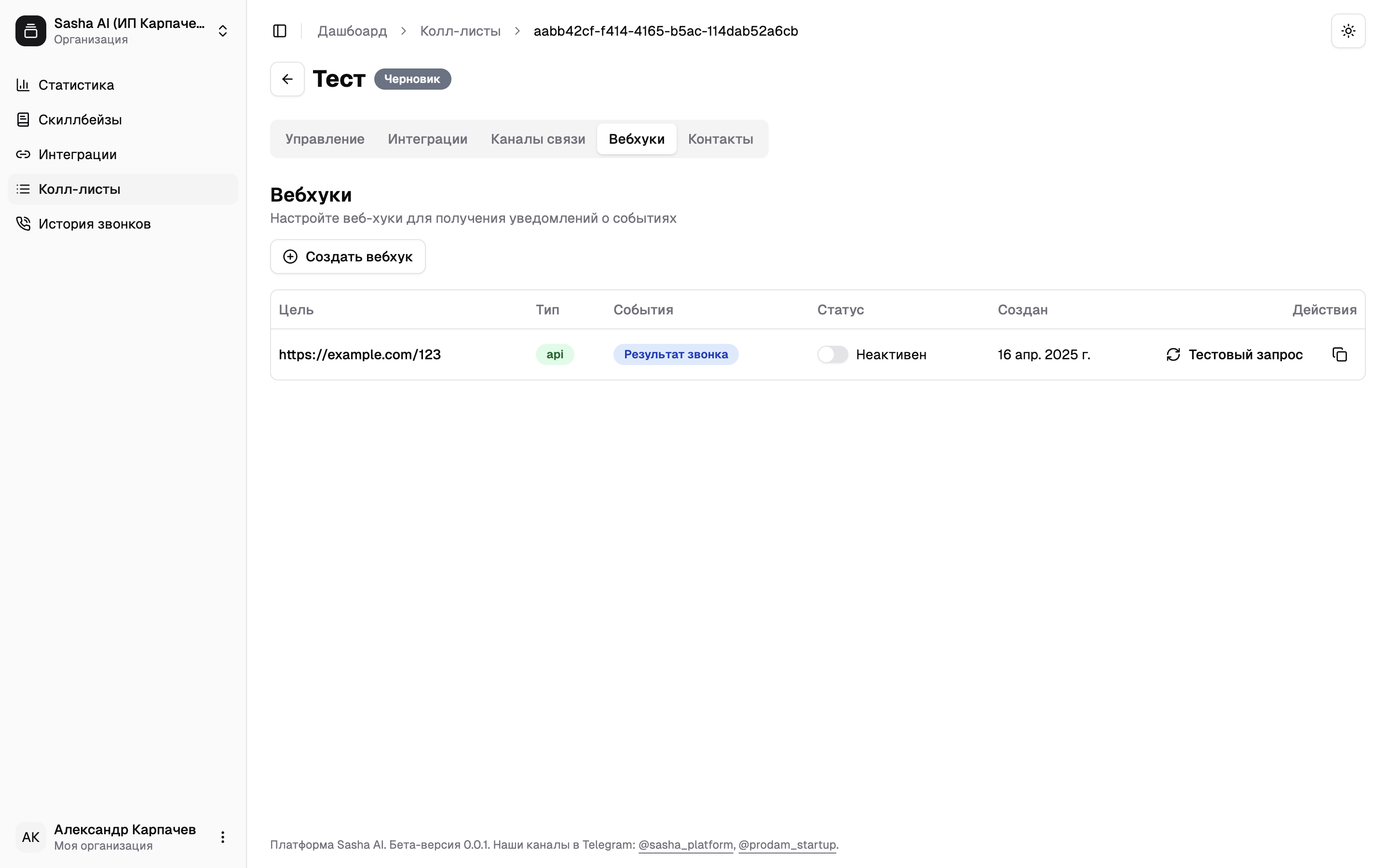Screen dimensions: 1389x868
Task: Go to История звонков page
Action: 94,224
